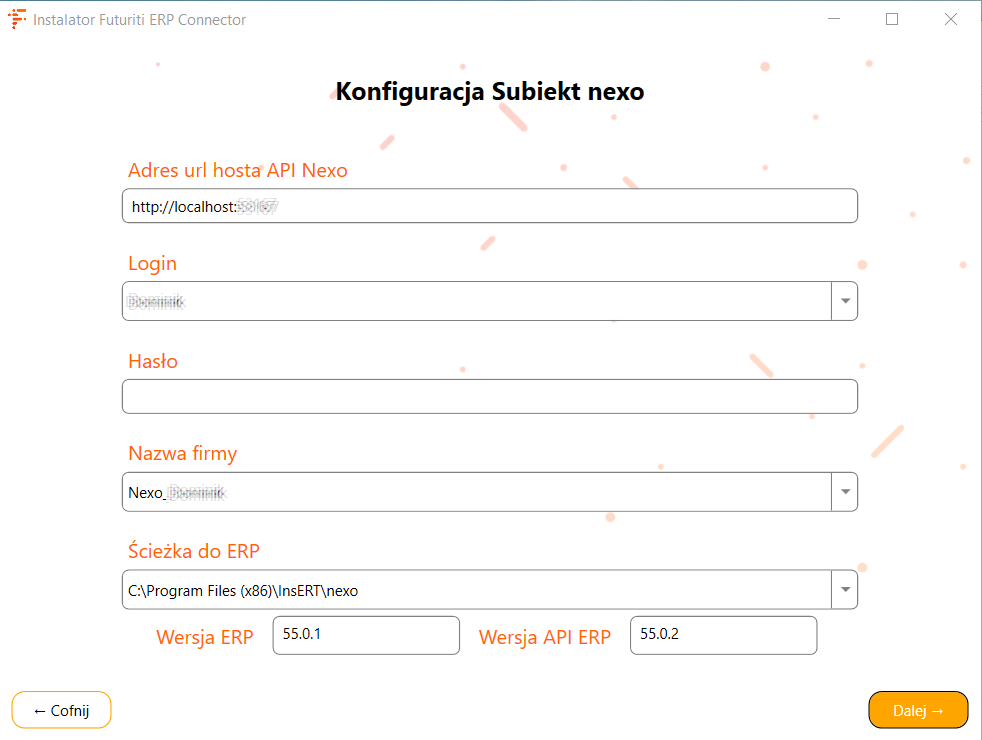Click the Nazwa firmy text area
Screen dimensions: 982x740
tap(476, 492)
